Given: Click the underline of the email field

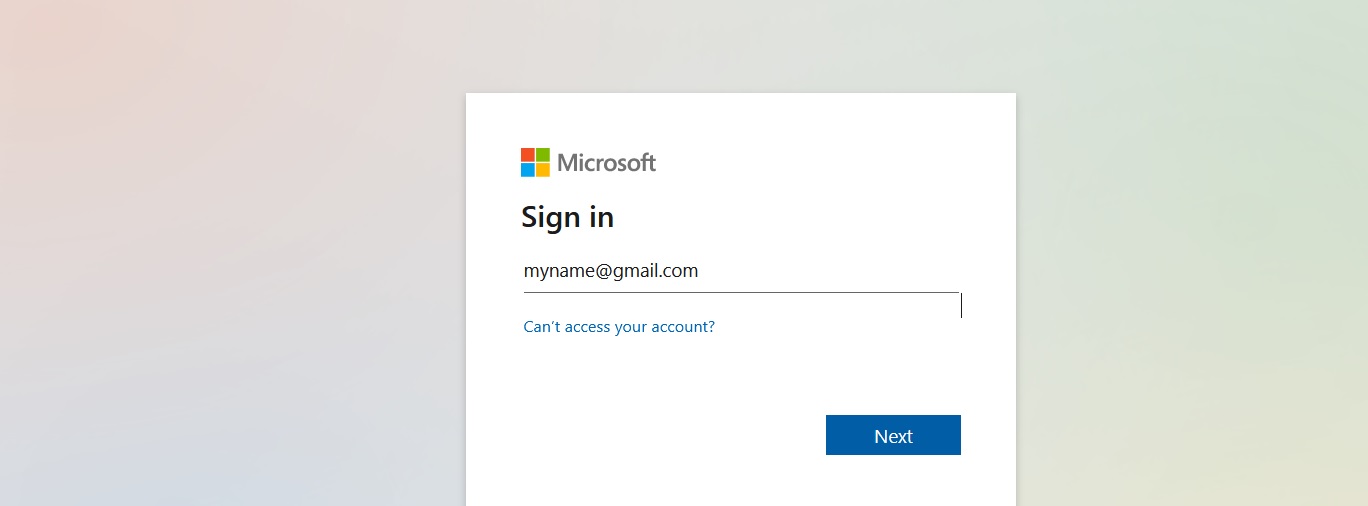Looking at the screenshot, I should pos(740,293).
